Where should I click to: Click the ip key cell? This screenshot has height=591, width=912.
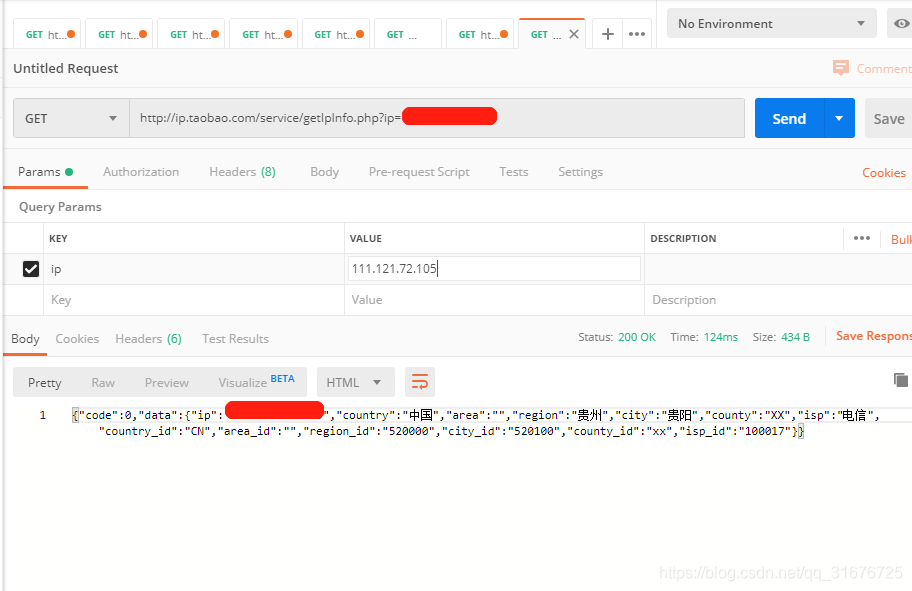[x=194, y=269]
